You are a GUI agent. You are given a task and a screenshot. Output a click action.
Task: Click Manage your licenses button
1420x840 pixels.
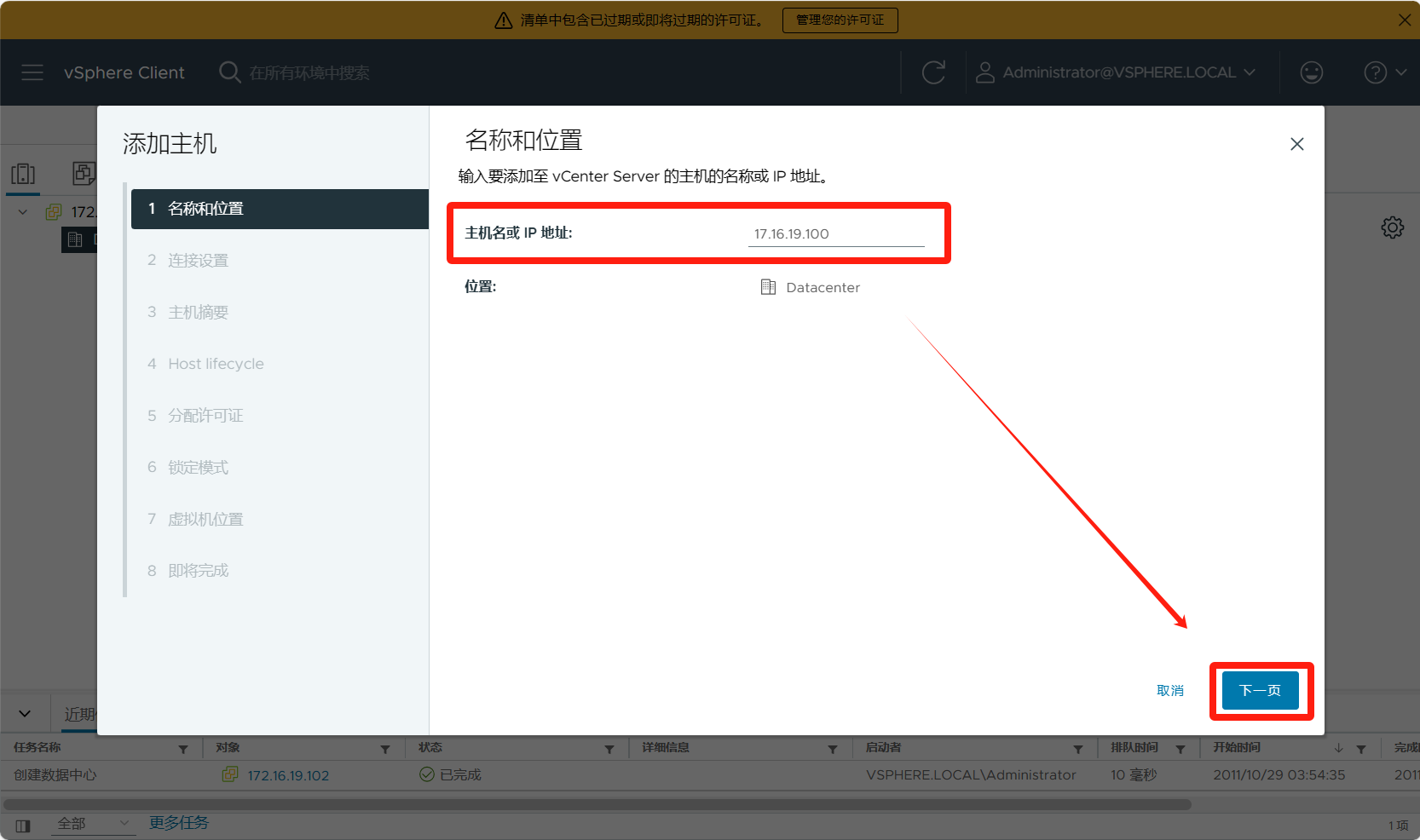(x=840, y=20)
